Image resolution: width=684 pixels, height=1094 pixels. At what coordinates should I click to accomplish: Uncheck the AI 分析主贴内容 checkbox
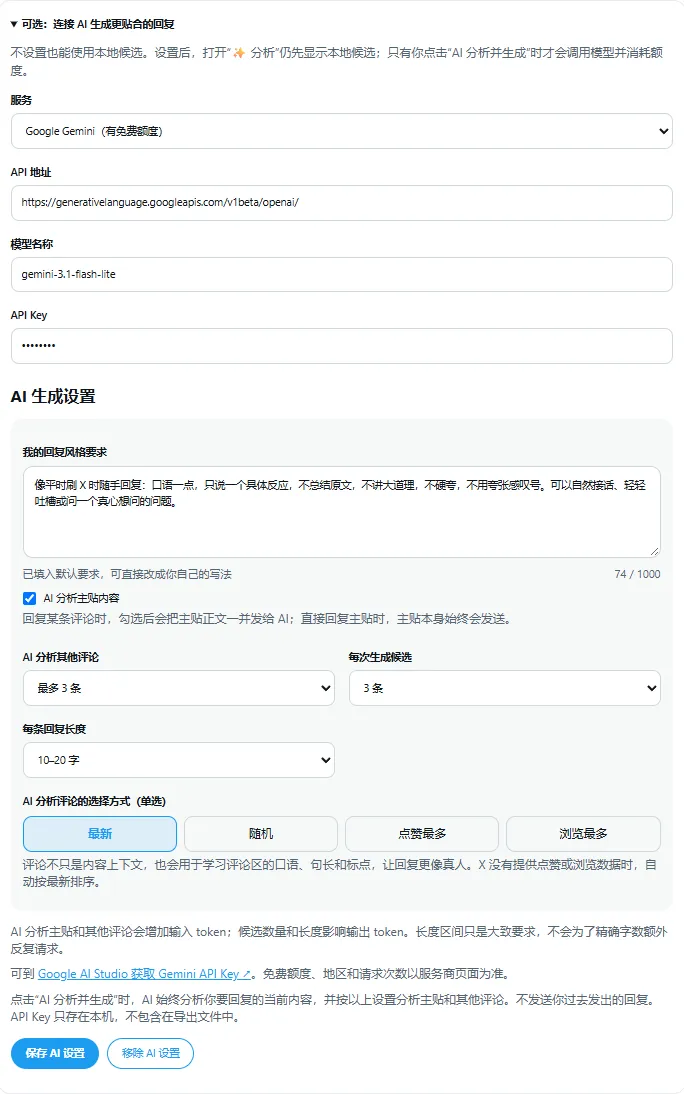pyautogui.click(x=29, y=598)
